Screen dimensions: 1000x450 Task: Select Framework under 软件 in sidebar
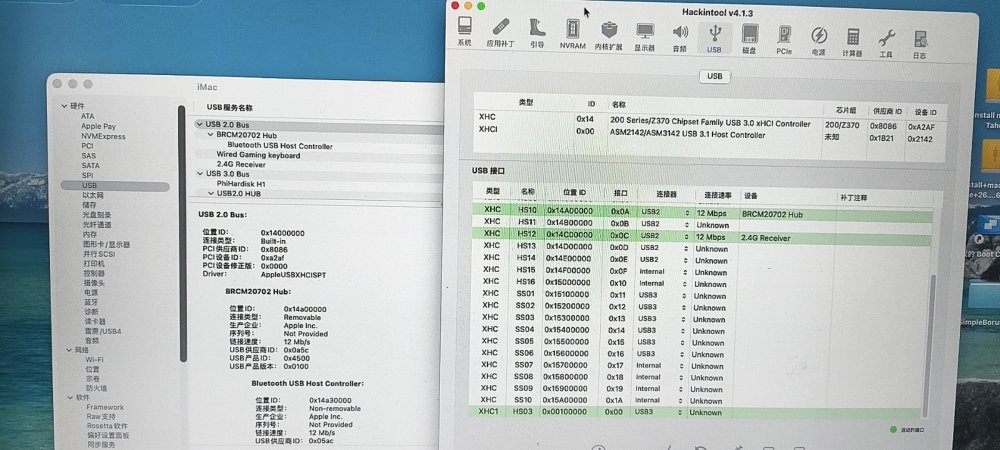(x=106, y=407)
